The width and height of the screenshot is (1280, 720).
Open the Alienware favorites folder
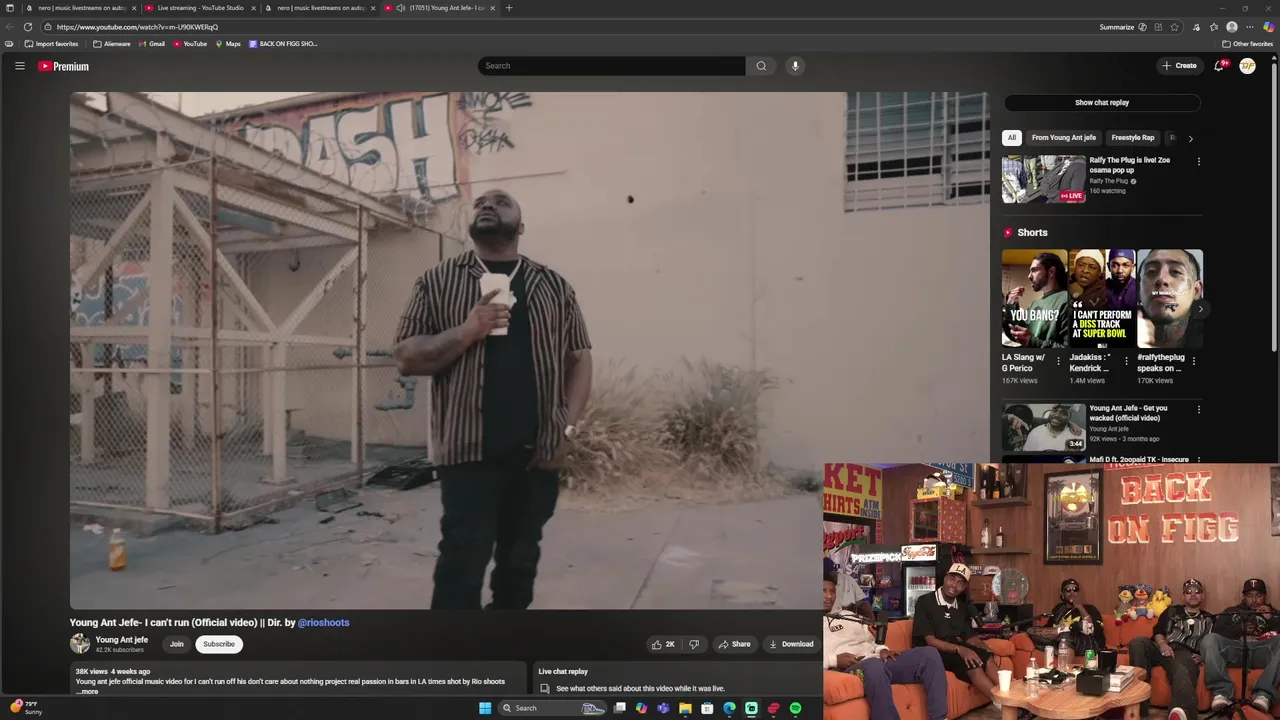click(112, 44)
